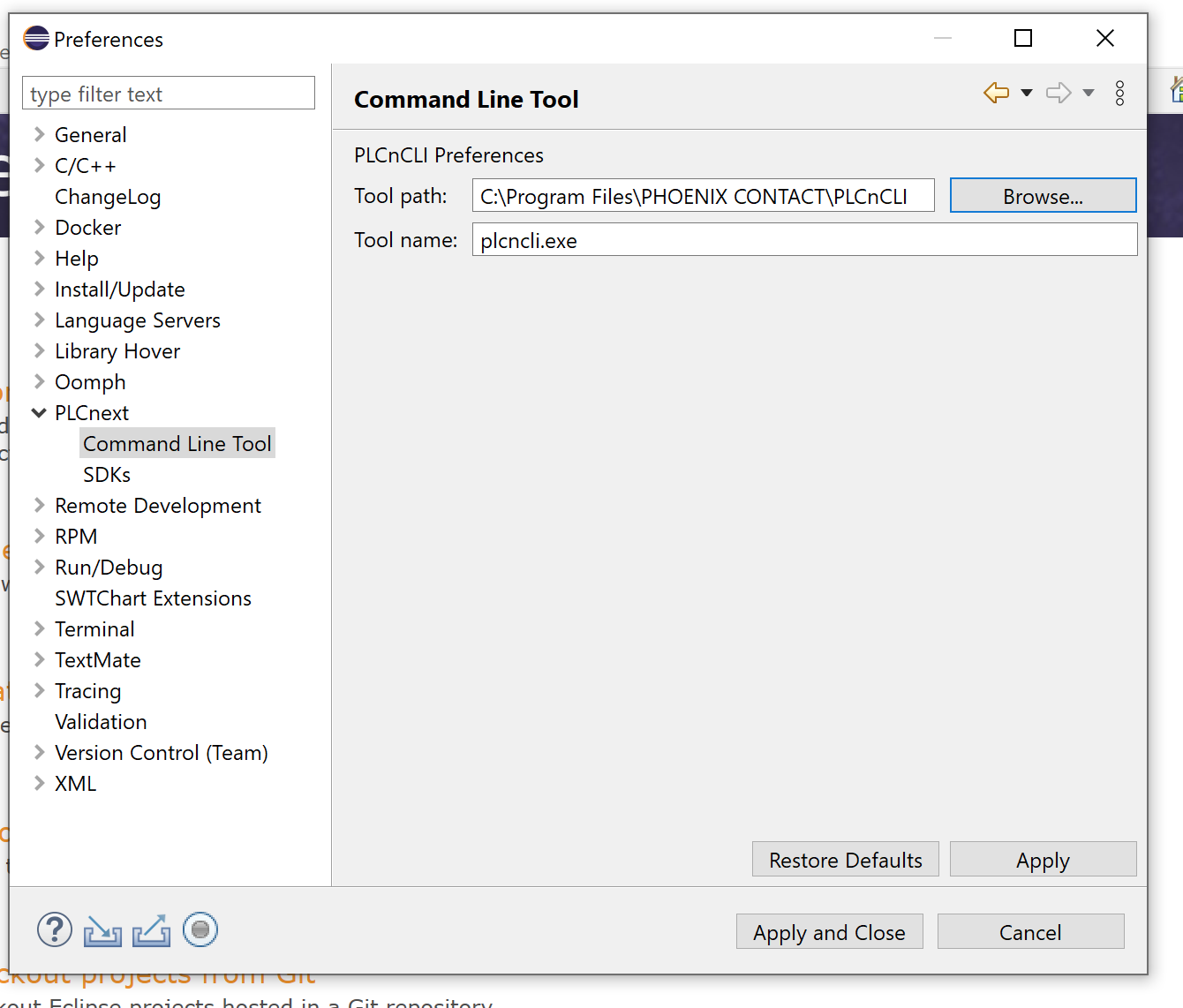Maximize the Preferences dialog
This screenshot has width=1183, height=1008.
(x=1023, y=38)
